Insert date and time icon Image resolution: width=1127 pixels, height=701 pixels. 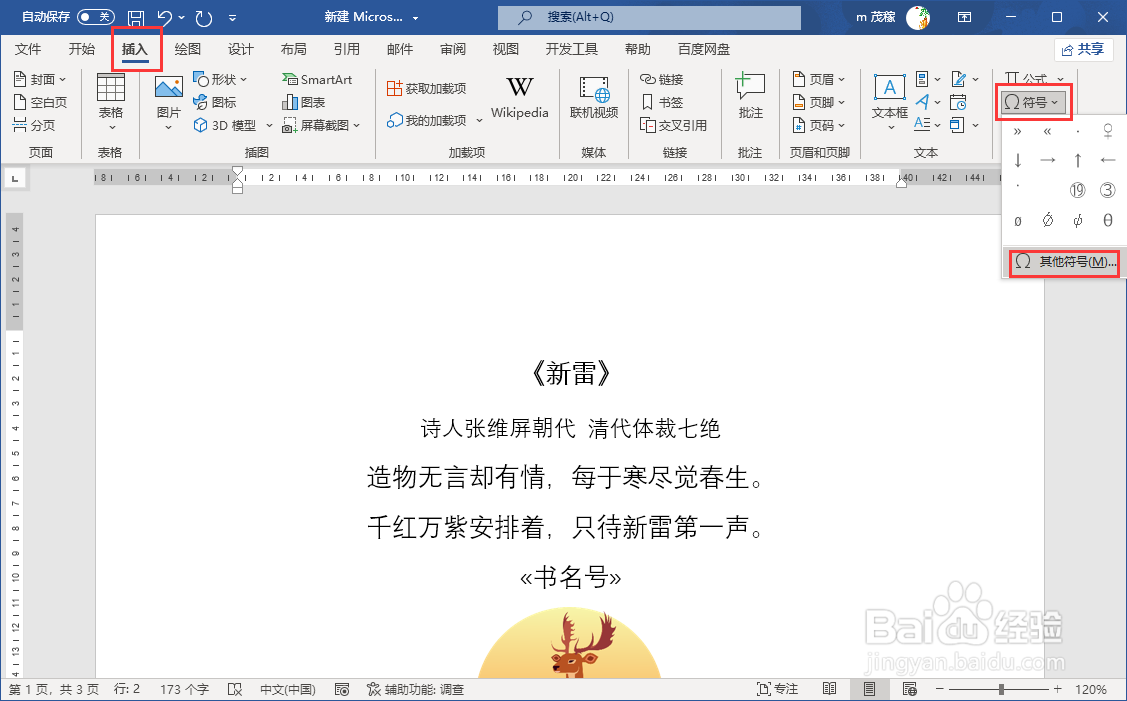pos(958,102)
